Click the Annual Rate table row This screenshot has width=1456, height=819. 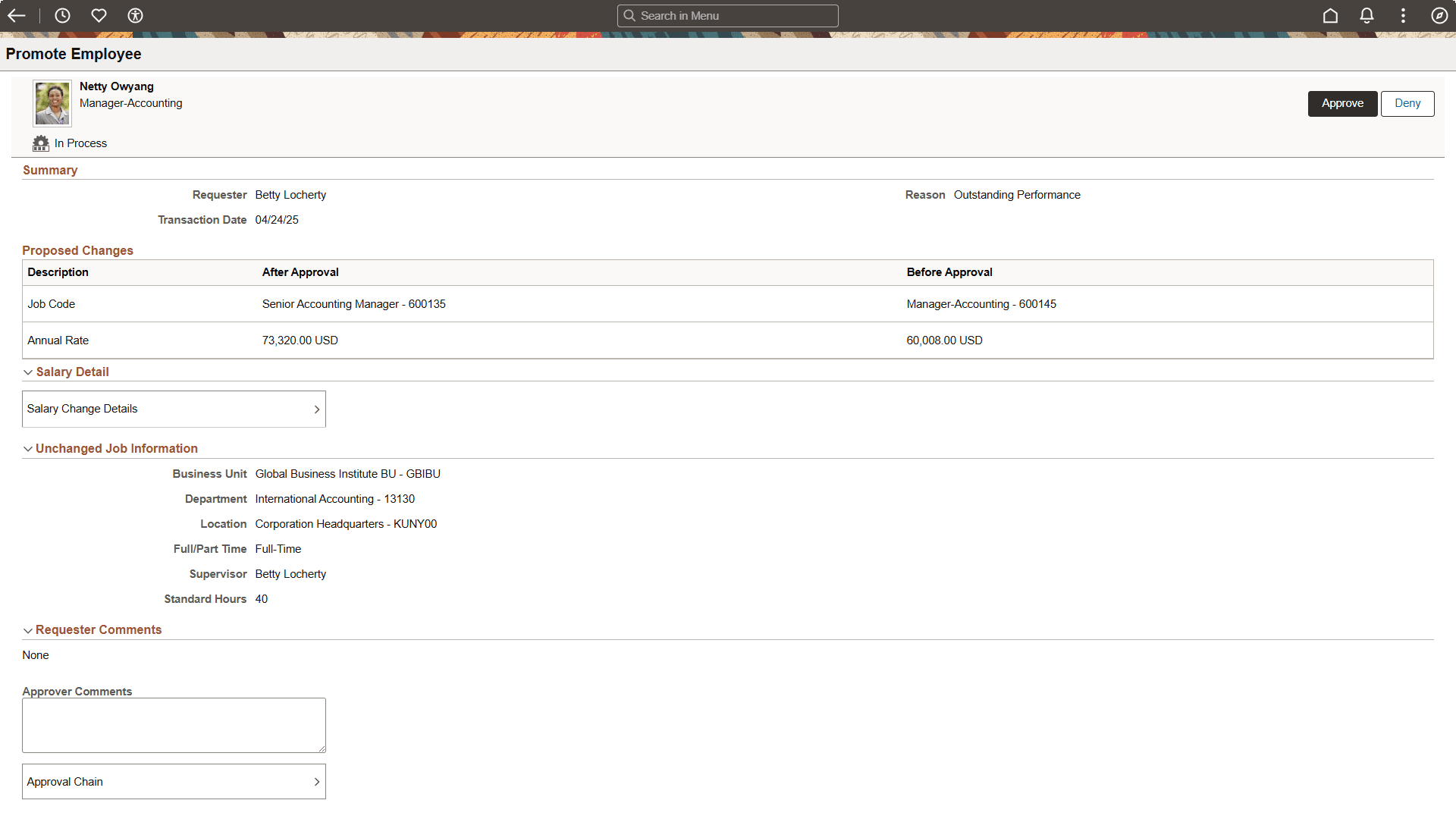click(727, 340)
